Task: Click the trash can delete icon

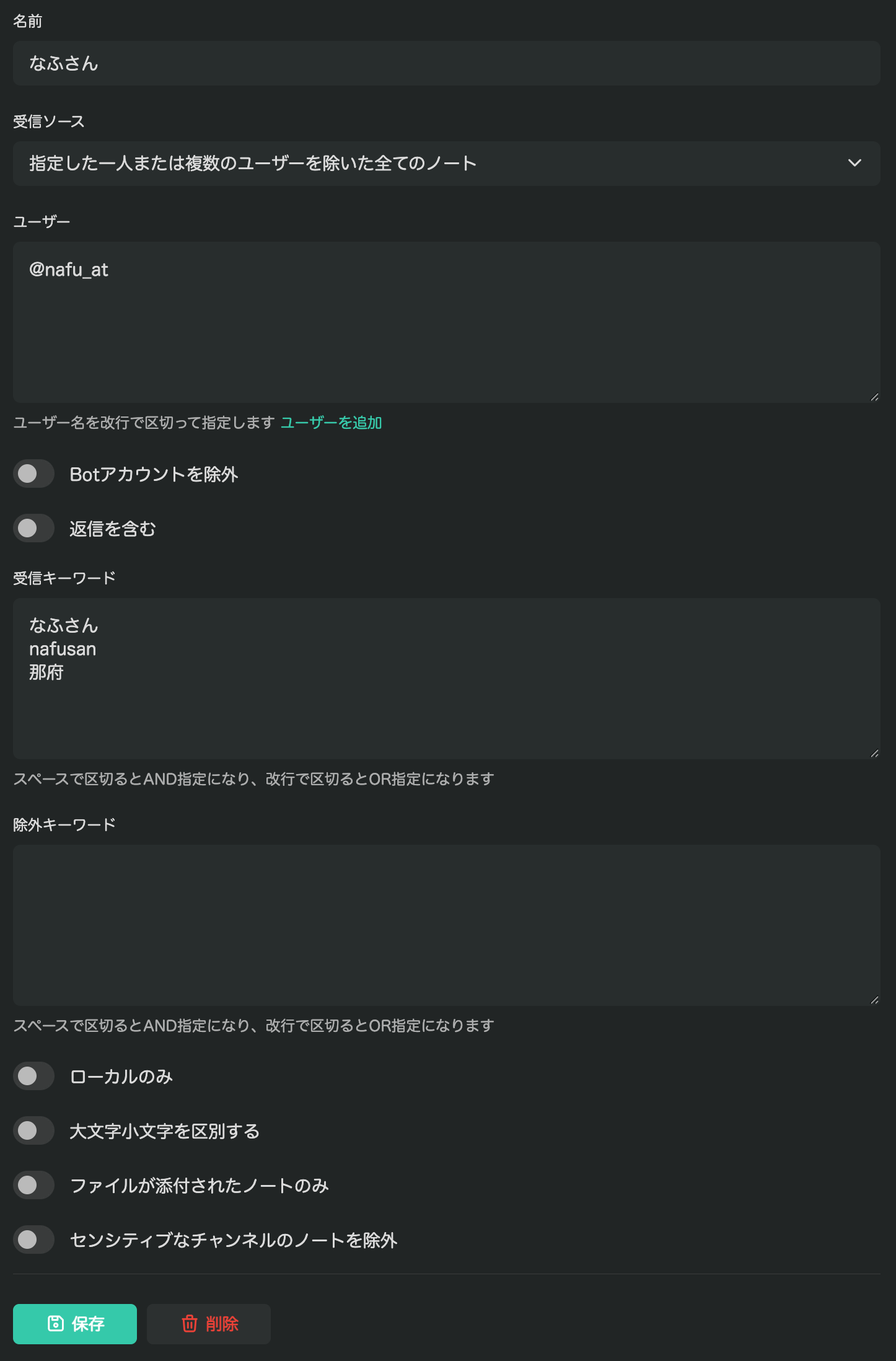Action: pos(190,1324)
